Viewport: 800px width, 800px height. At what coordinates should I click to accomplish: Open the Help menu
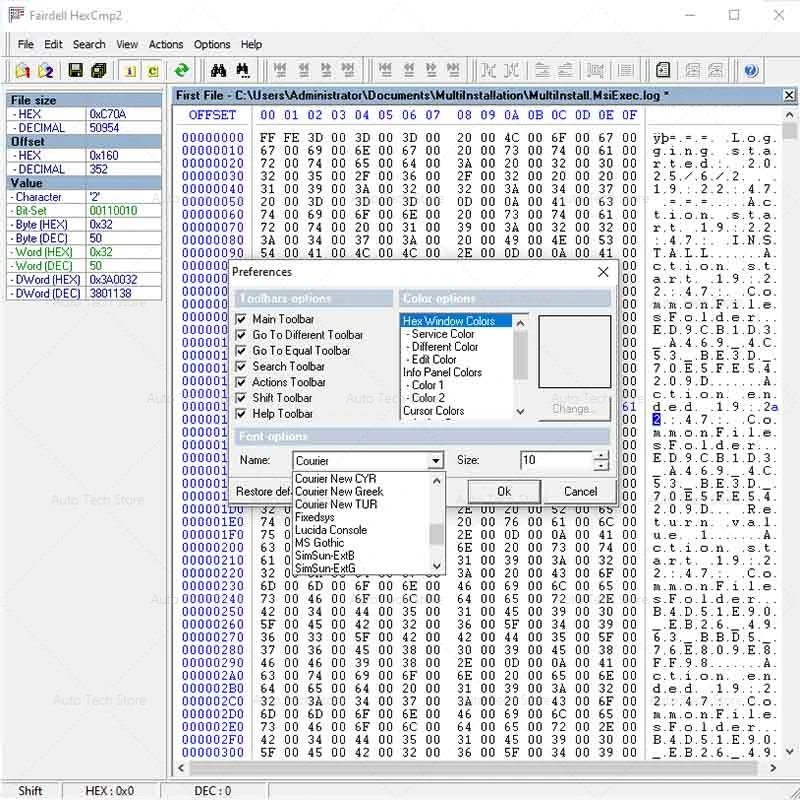pos(251,44)
